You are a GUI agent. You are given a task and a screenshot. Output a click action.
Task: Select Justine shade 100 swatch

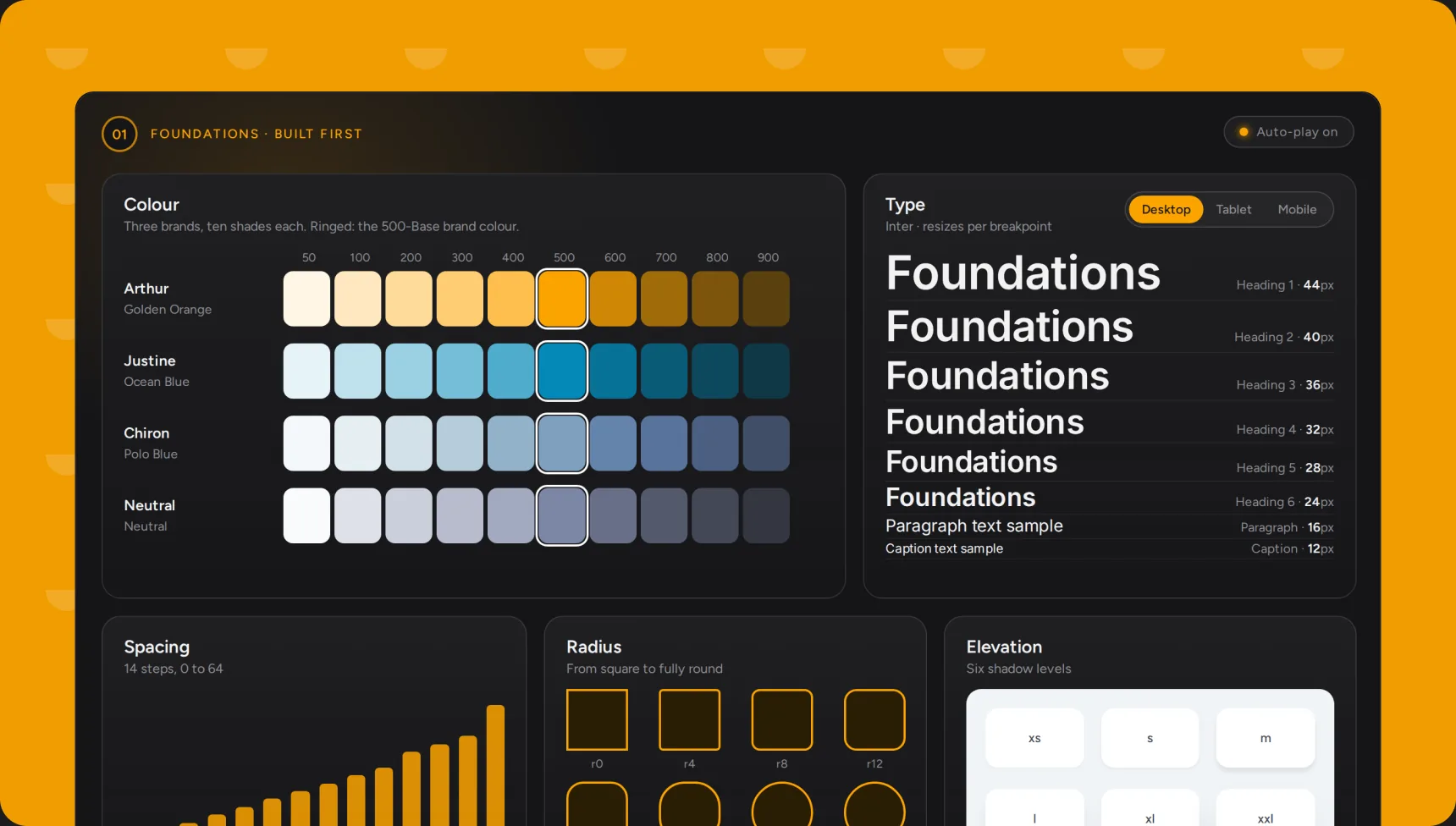point(358,371)
